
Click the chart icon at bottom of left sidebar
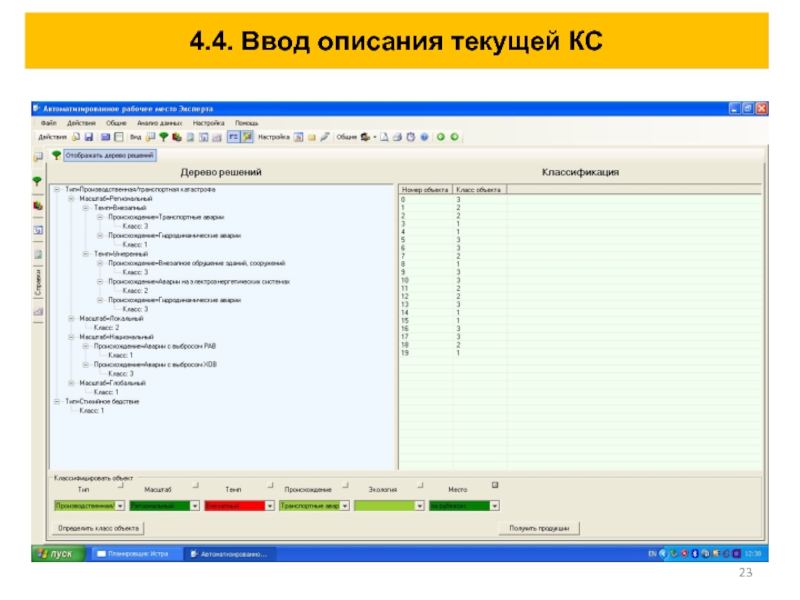click(37, 312)
